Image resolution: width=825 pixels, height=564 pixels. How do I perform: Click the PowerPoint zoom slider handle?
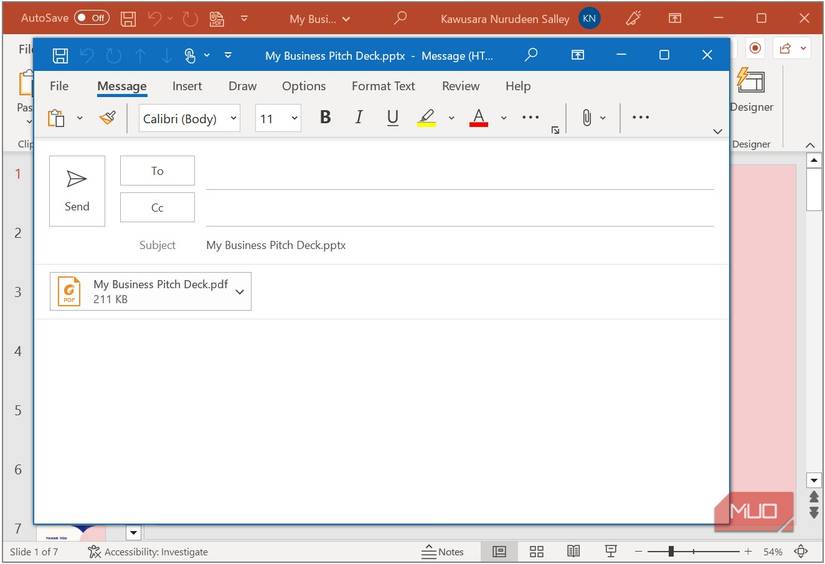point(671,551)
